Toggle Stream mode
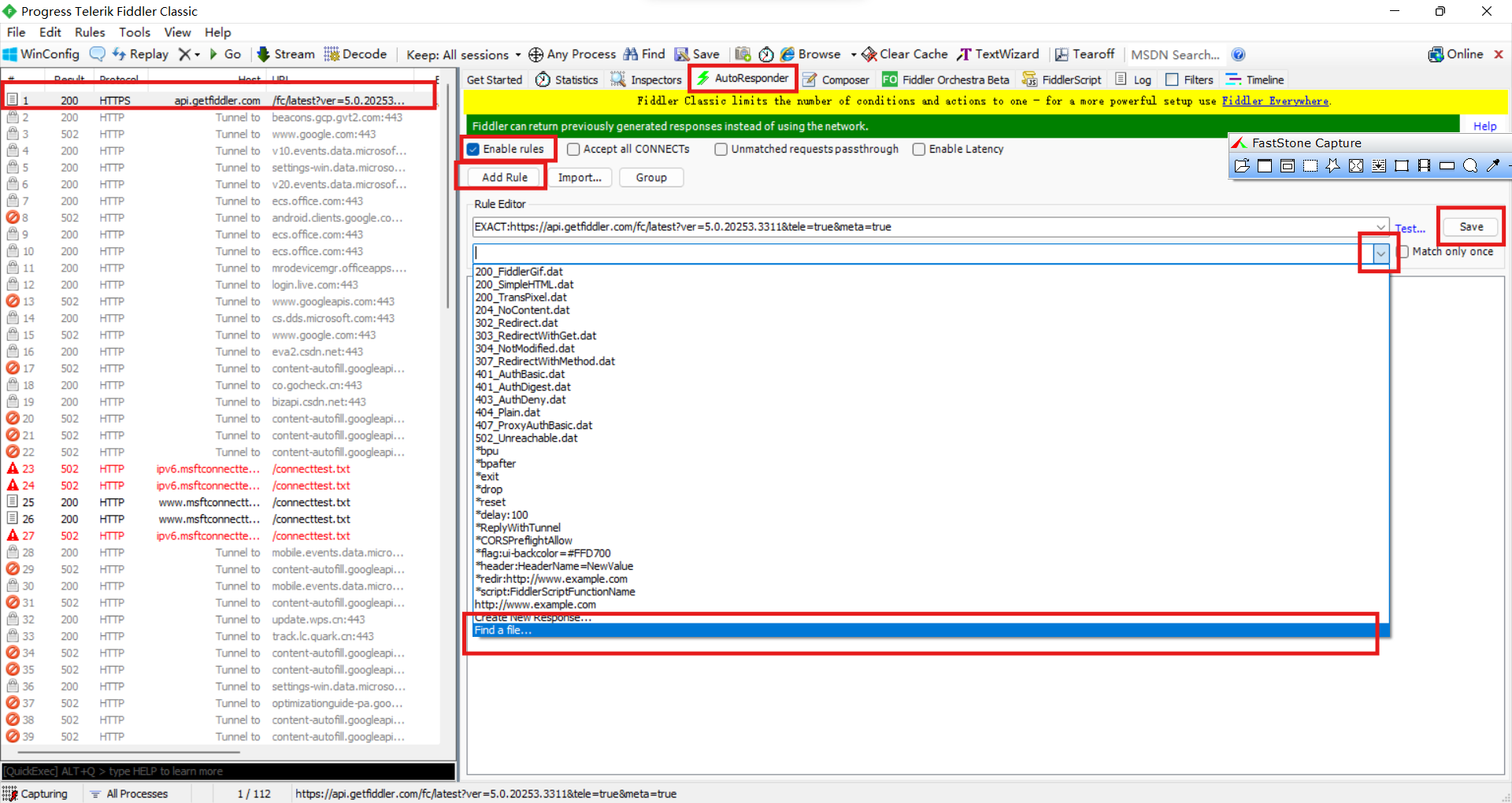 [x=286, y=54]
